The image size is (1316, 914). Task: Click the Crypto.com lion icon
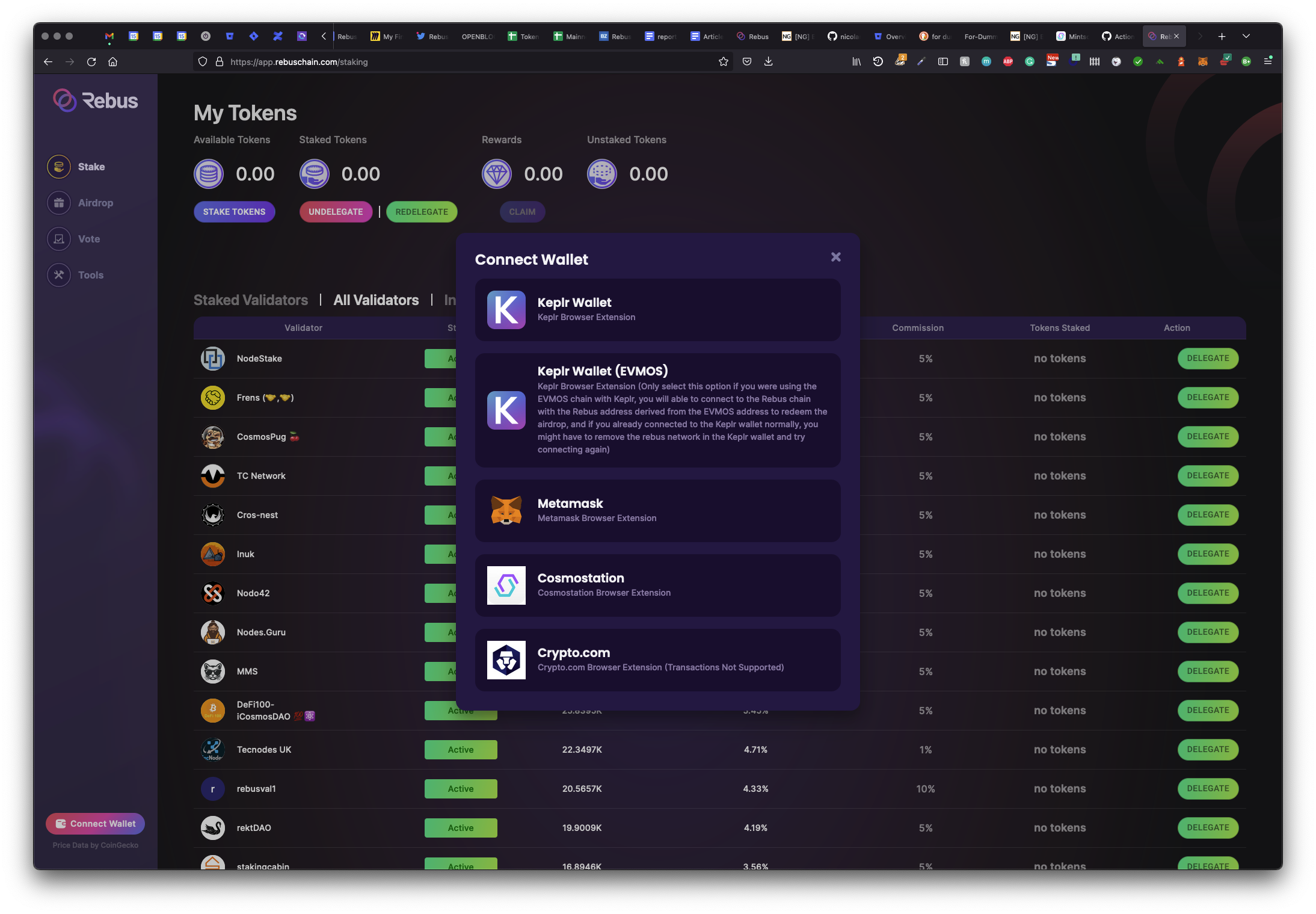pyautogui.click(x=506, y=660)
